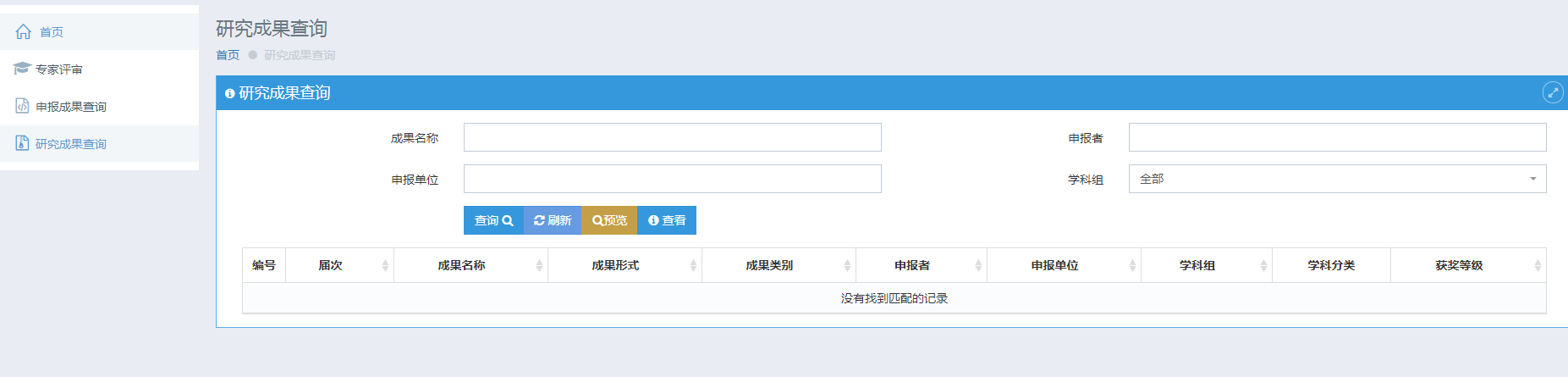1568x377 pixels.
Task: Click the home icon beside 首页
Action: pos(24,31)
